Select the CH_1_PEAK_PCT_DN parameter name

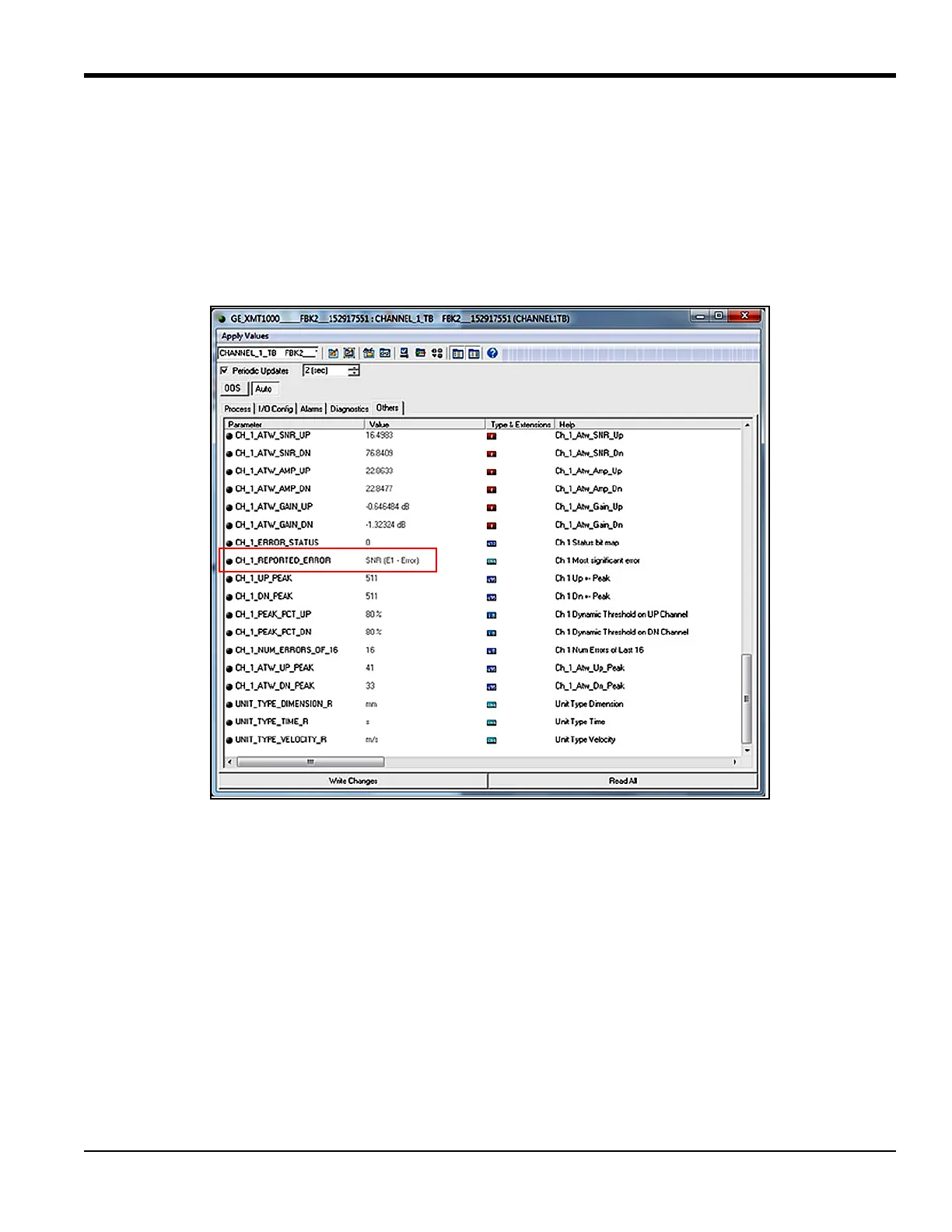pyautogui.click(x=273, y=632)
